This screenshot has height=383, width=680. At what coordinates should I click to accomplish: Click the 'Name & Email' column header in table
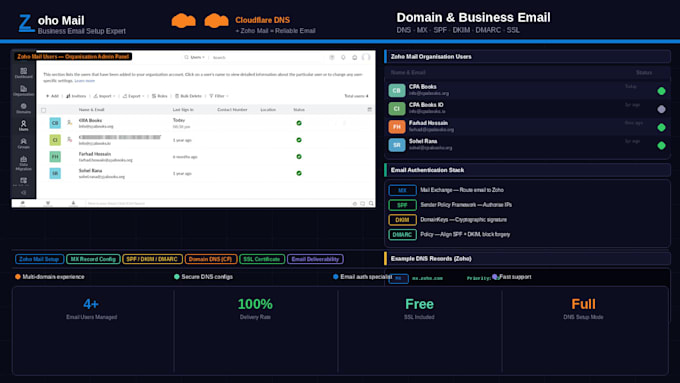click(x=92, y=110)
